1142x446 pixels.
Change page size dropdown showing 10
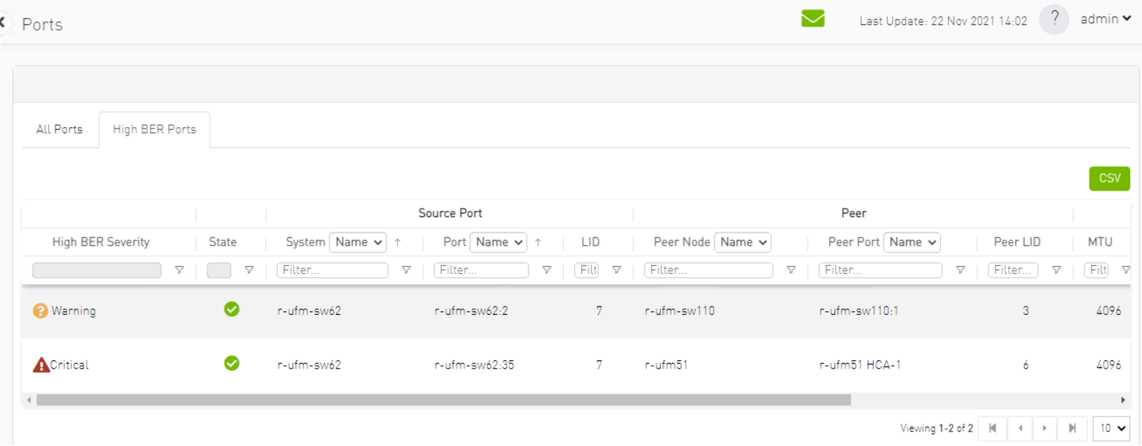coord(1111,428)
